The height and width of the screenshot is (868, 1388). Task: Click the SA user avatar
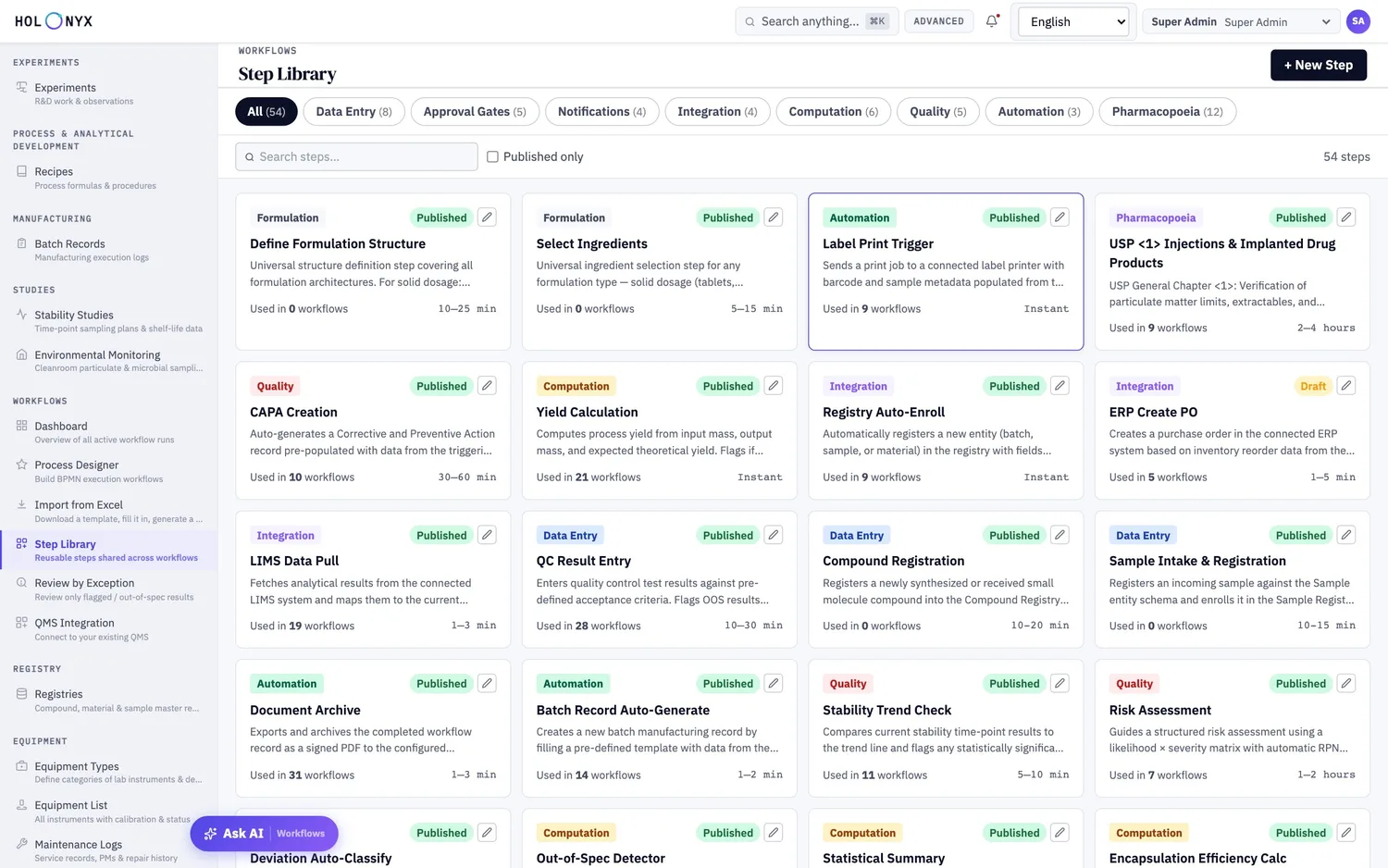click(1357, 21)
